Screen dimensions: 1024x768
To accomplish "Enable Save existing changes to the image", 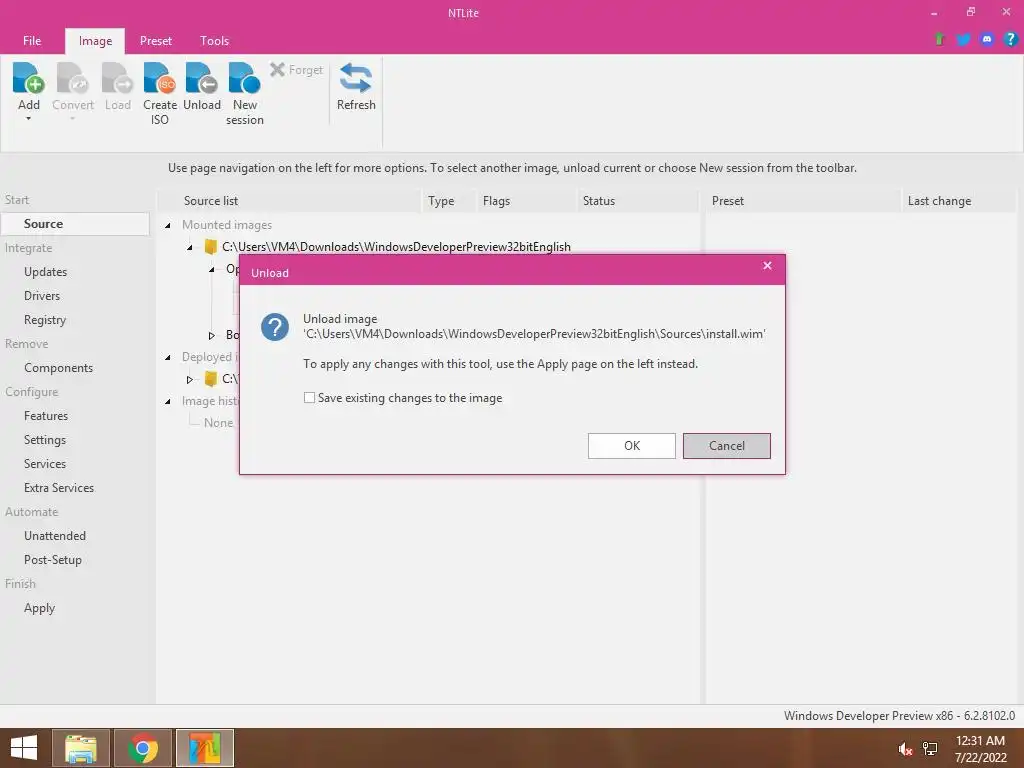I will 310,398.
